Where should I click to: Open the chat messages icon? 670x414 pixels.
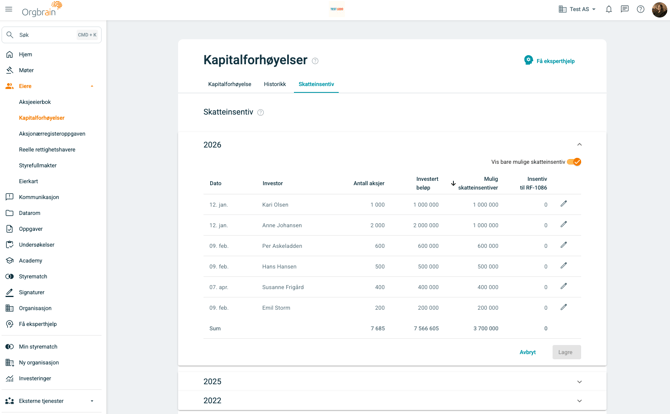pos(624,9)
